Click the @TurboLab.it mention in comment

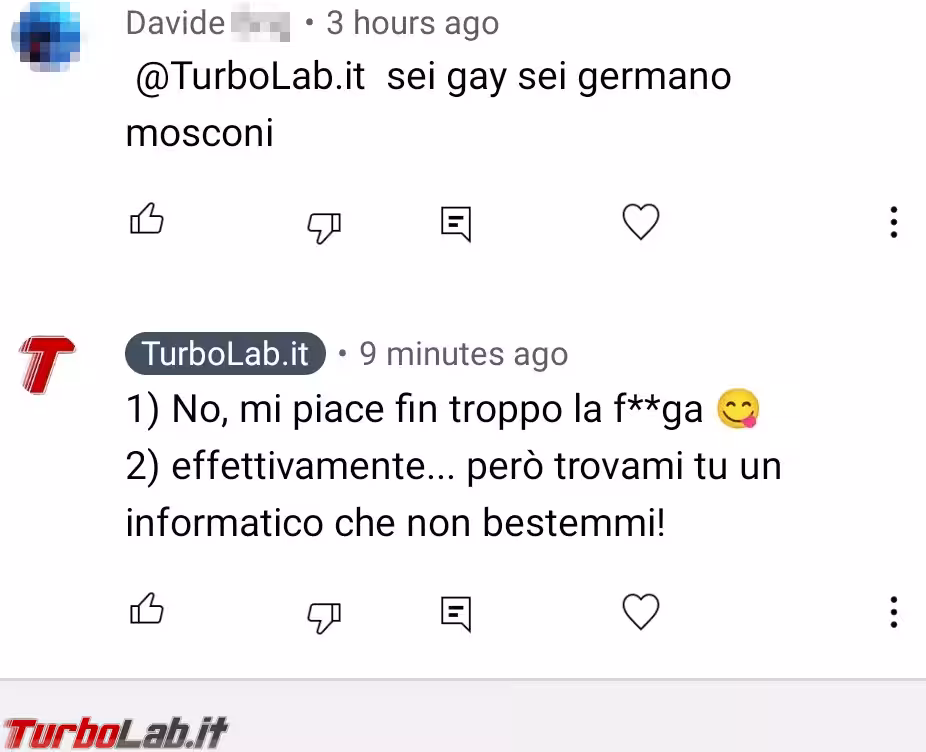[250, 77]
